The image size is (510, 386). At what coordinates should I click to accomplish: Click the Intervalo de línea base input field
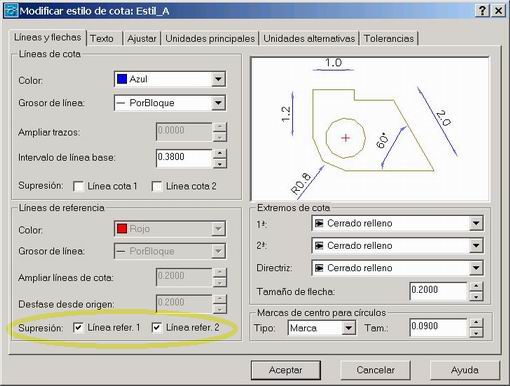pos(184,158)
